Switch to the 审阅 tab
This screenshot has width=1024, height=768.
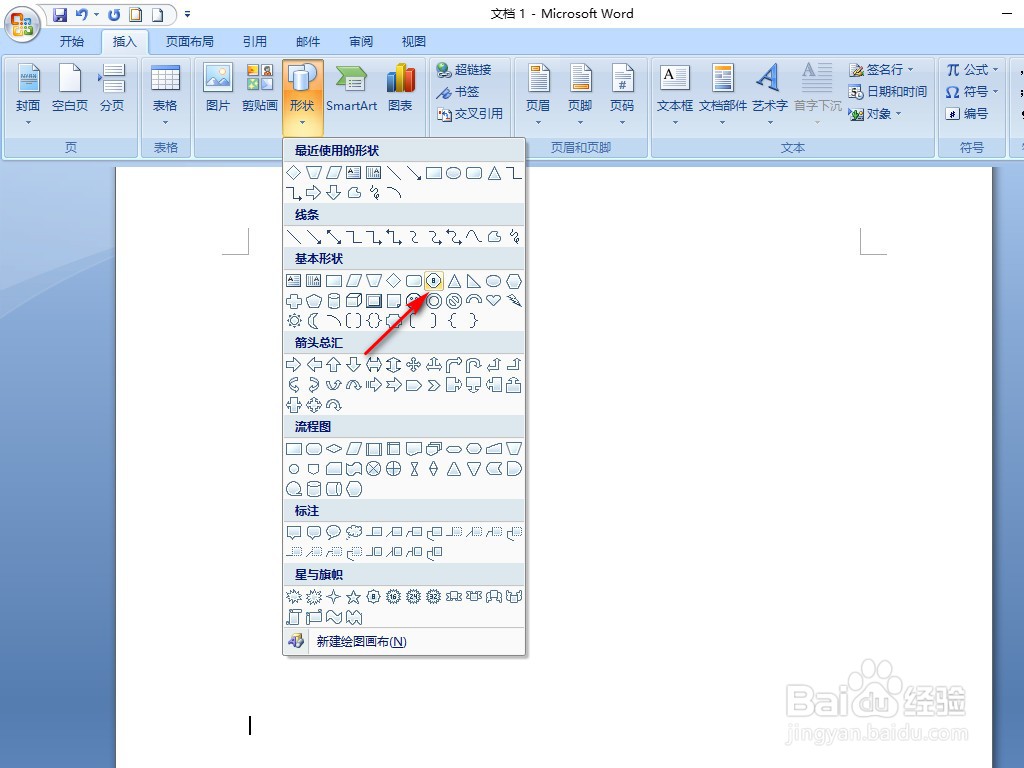click(x=360, y=42)
